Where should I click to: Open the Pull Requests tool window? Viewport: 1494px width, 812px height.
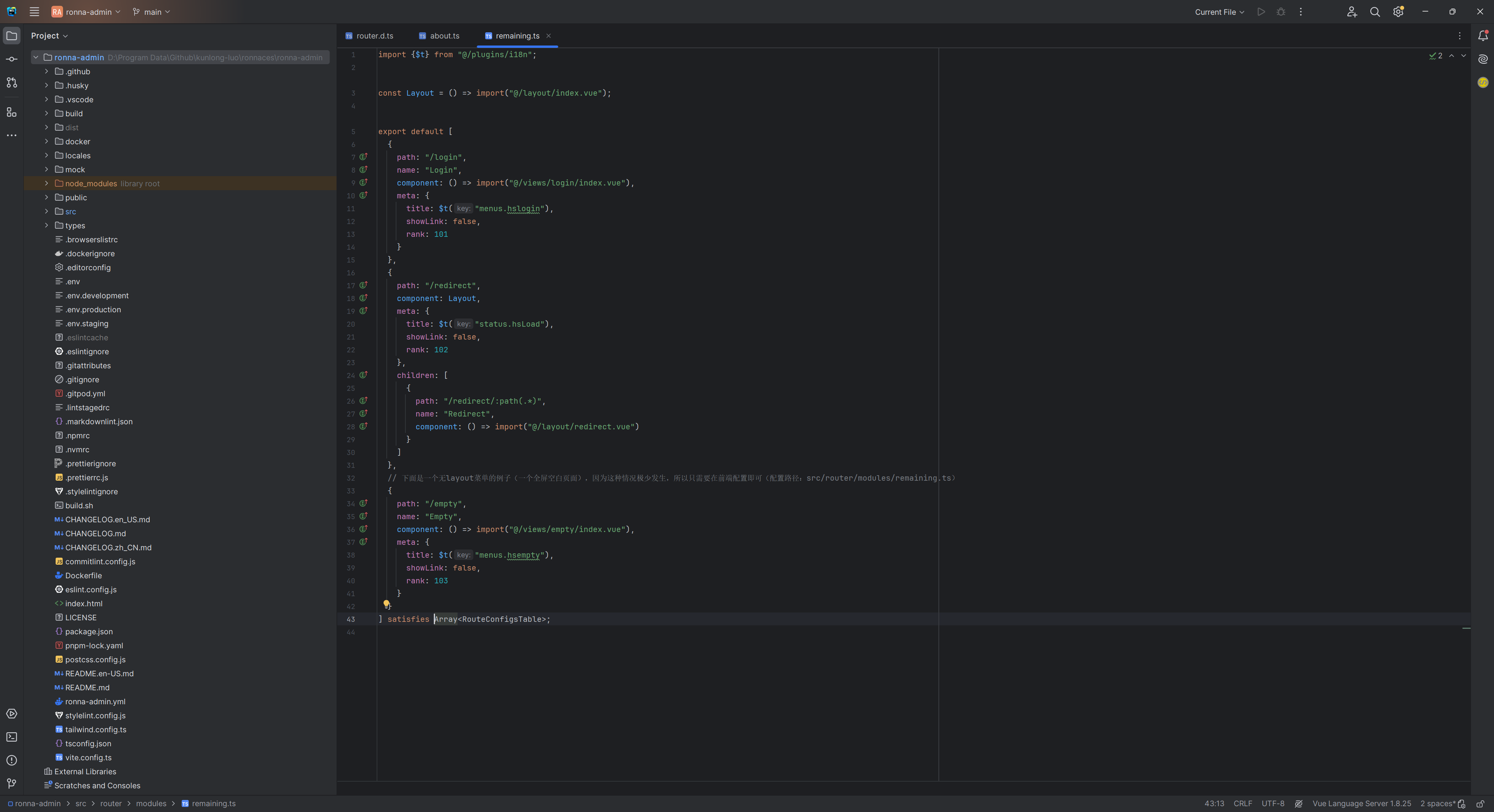click(x=12, y=82)
